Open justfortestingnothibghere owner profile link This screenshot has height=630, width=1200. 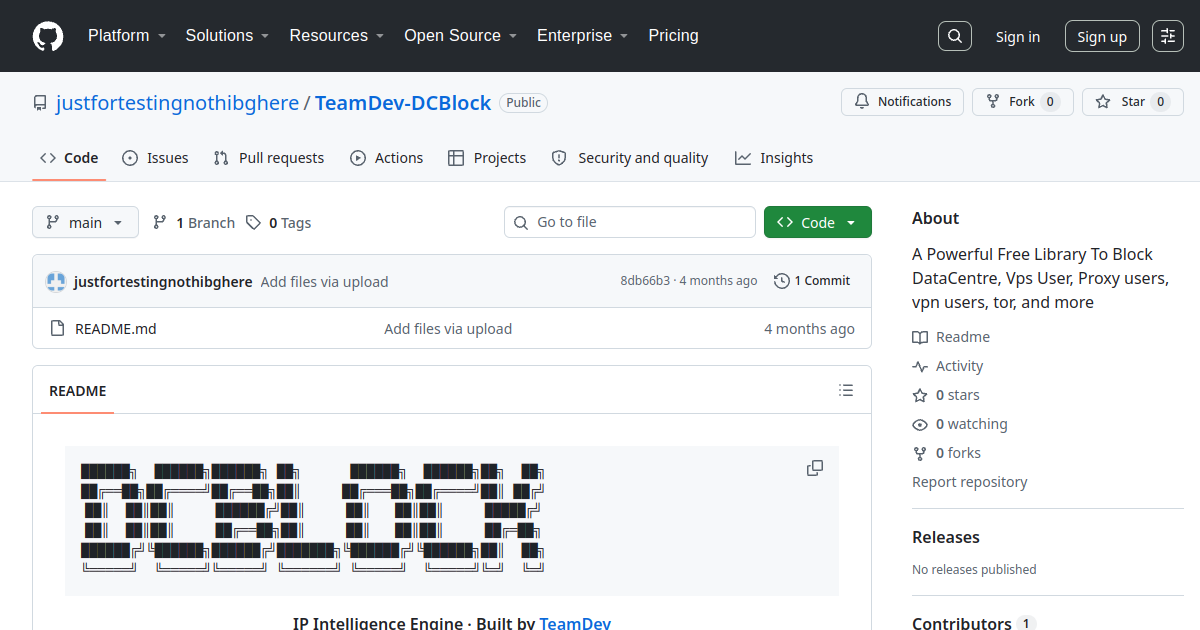pos(178,103)
